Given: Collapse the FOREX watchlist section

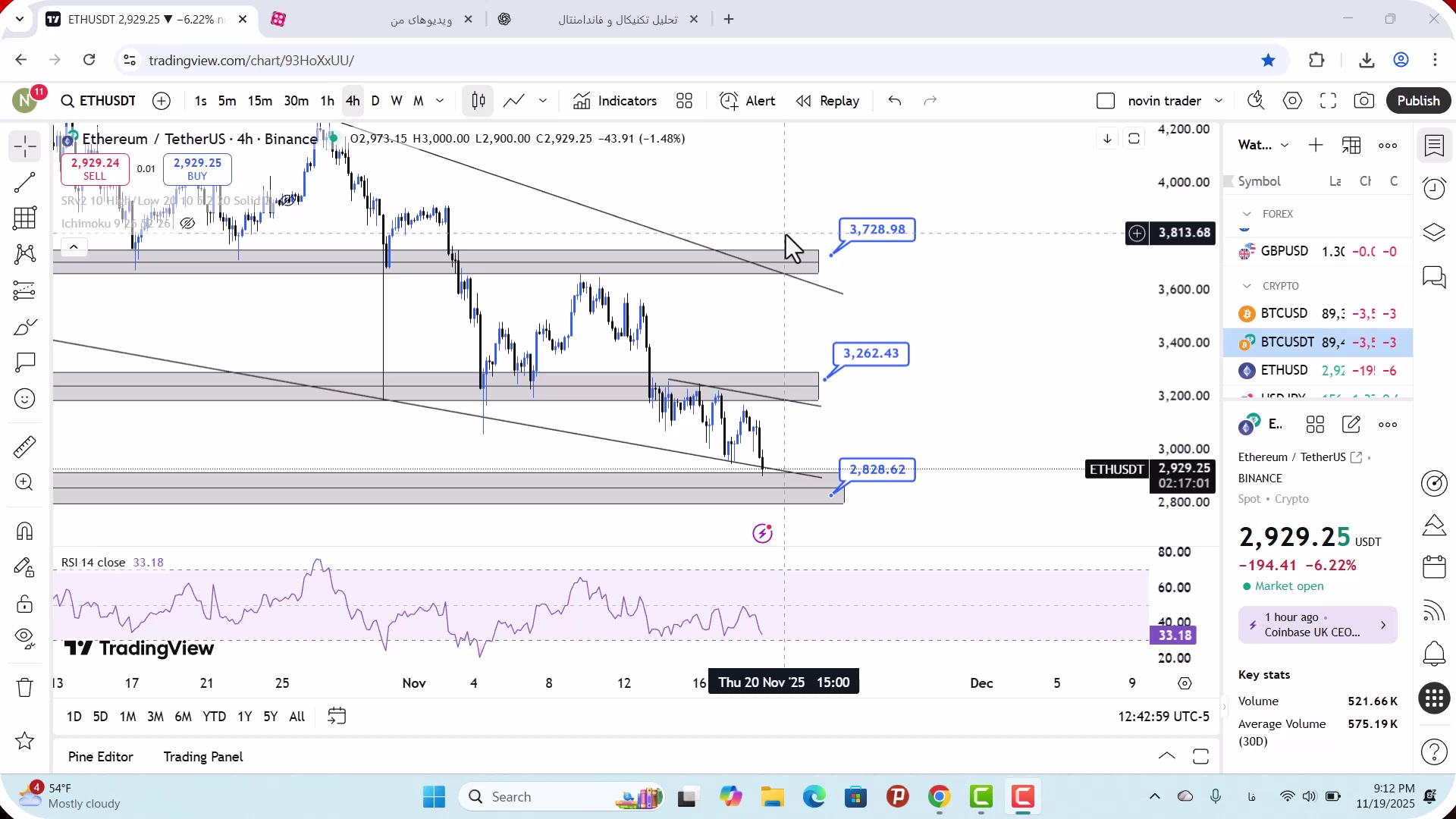Looking at the screenshot, I should coord(1247,215).
